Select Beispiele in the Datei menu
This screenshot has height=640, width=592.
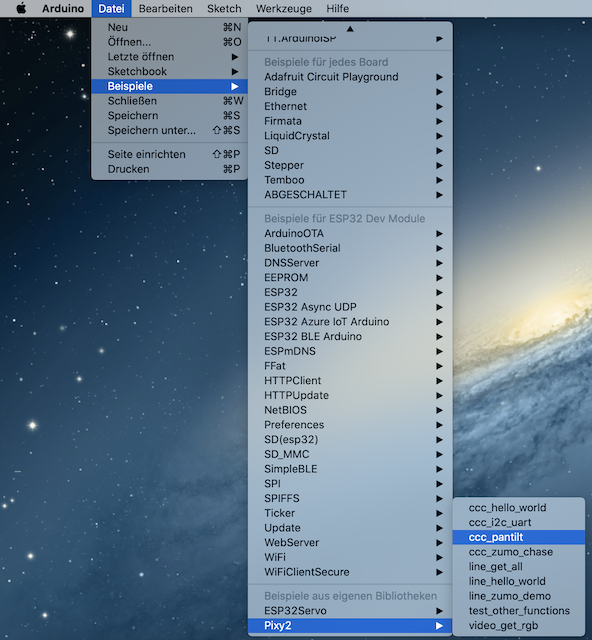tap(169, 86)
